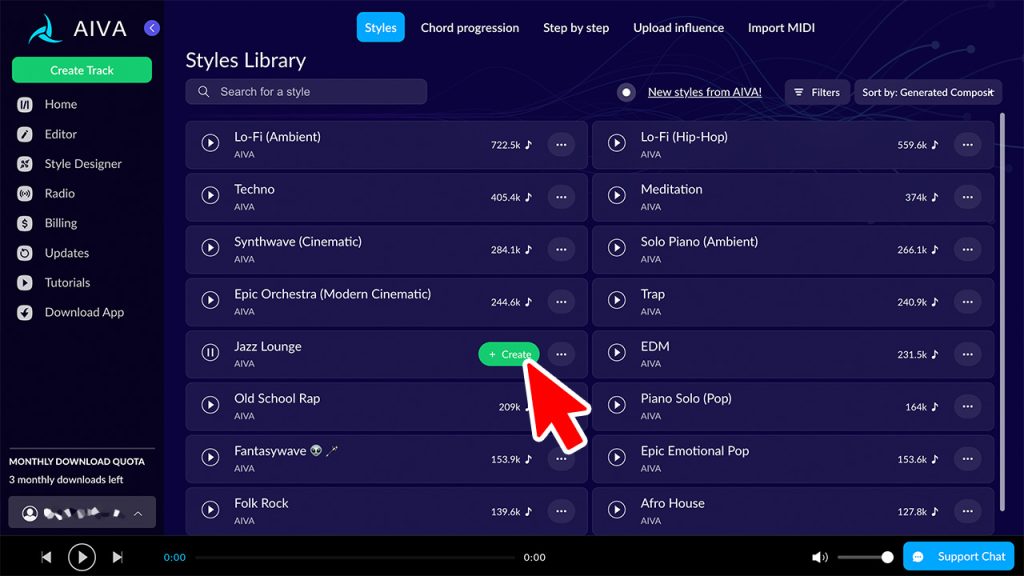Open the Import MIDI tab
The height and width of the screenshot is (576, 1024).
(781, 27)
